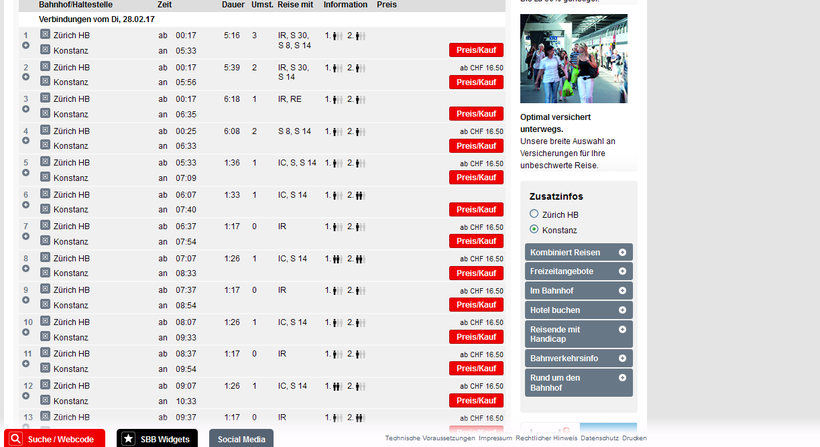This screenshot has width=820, height=447.
Task: Click the Konstanz station icon arriving 10:33
Action: [45, 400]
